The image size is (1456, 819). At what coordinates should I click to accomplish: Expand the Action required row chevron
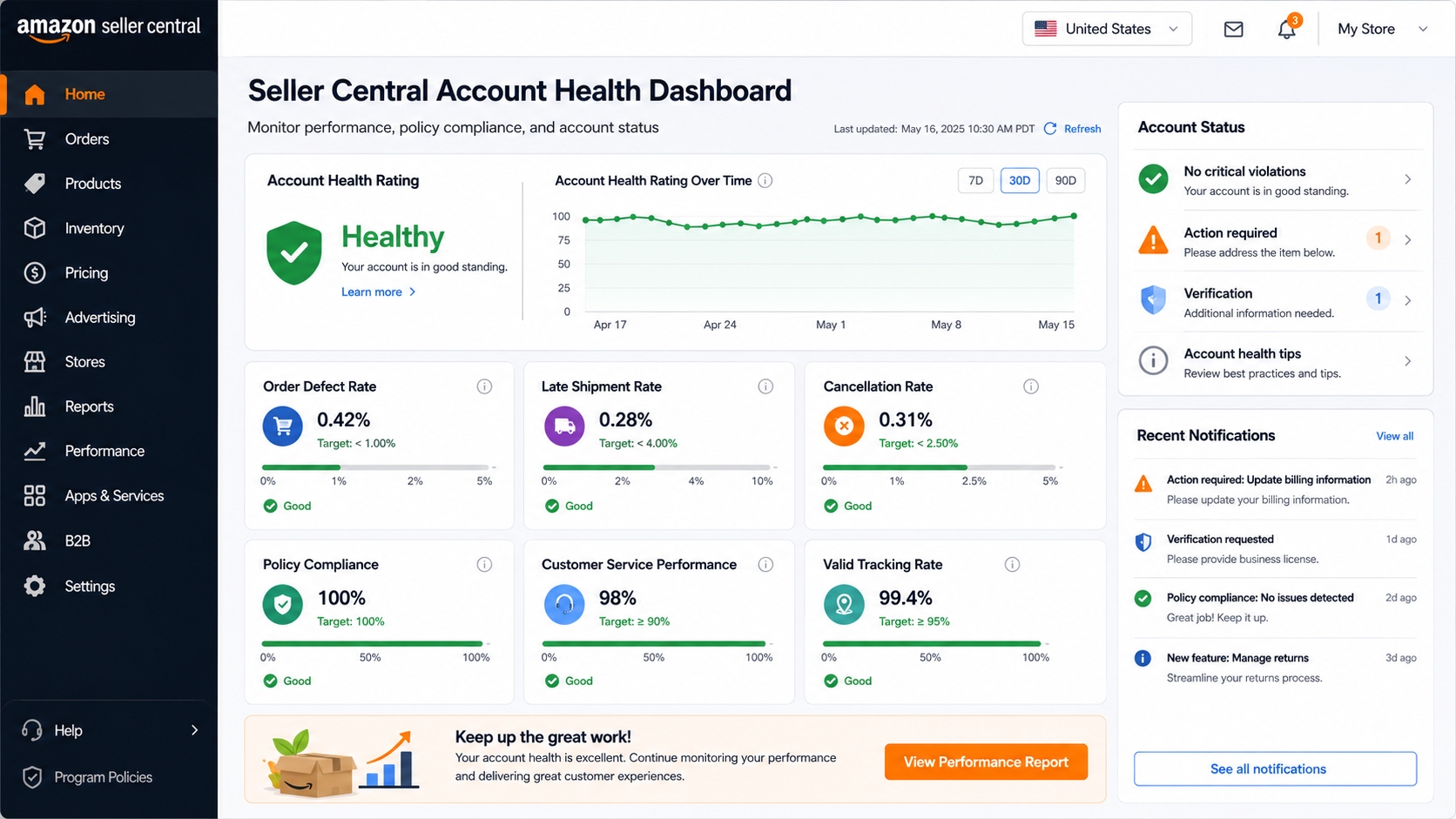1408,239
